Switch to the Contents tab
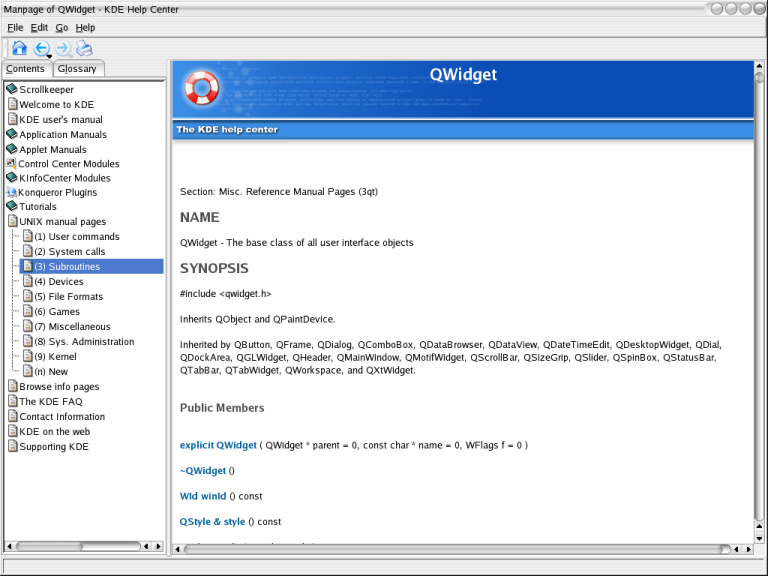 26,69
